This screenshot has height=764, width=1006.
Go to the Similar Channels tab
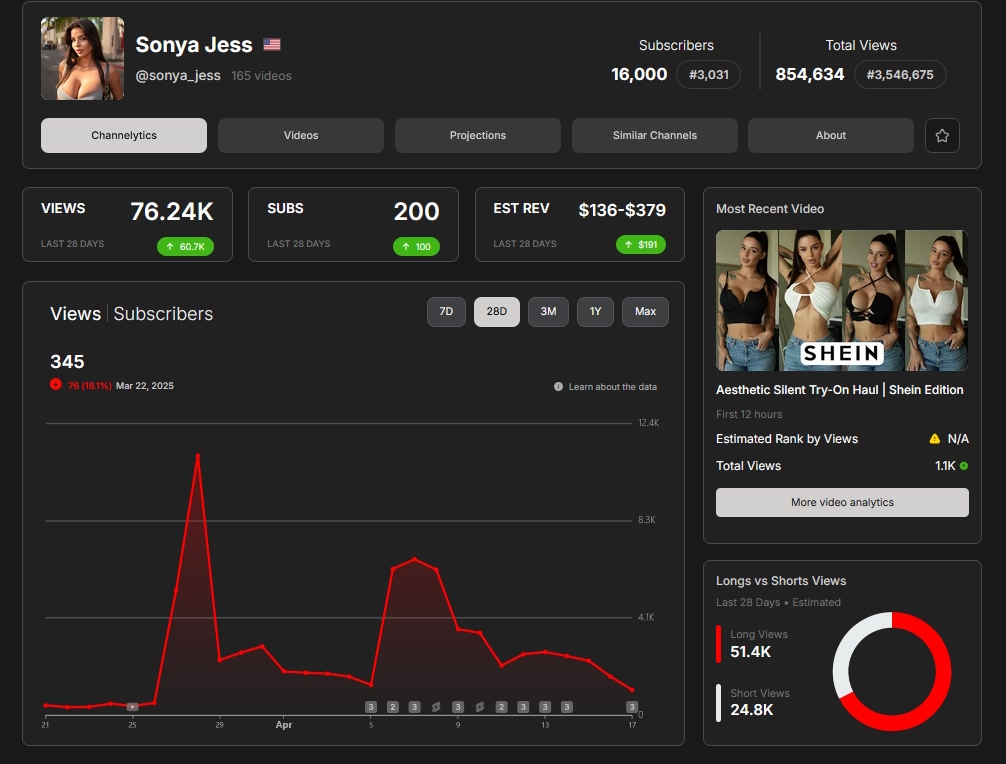coord(655,135)
